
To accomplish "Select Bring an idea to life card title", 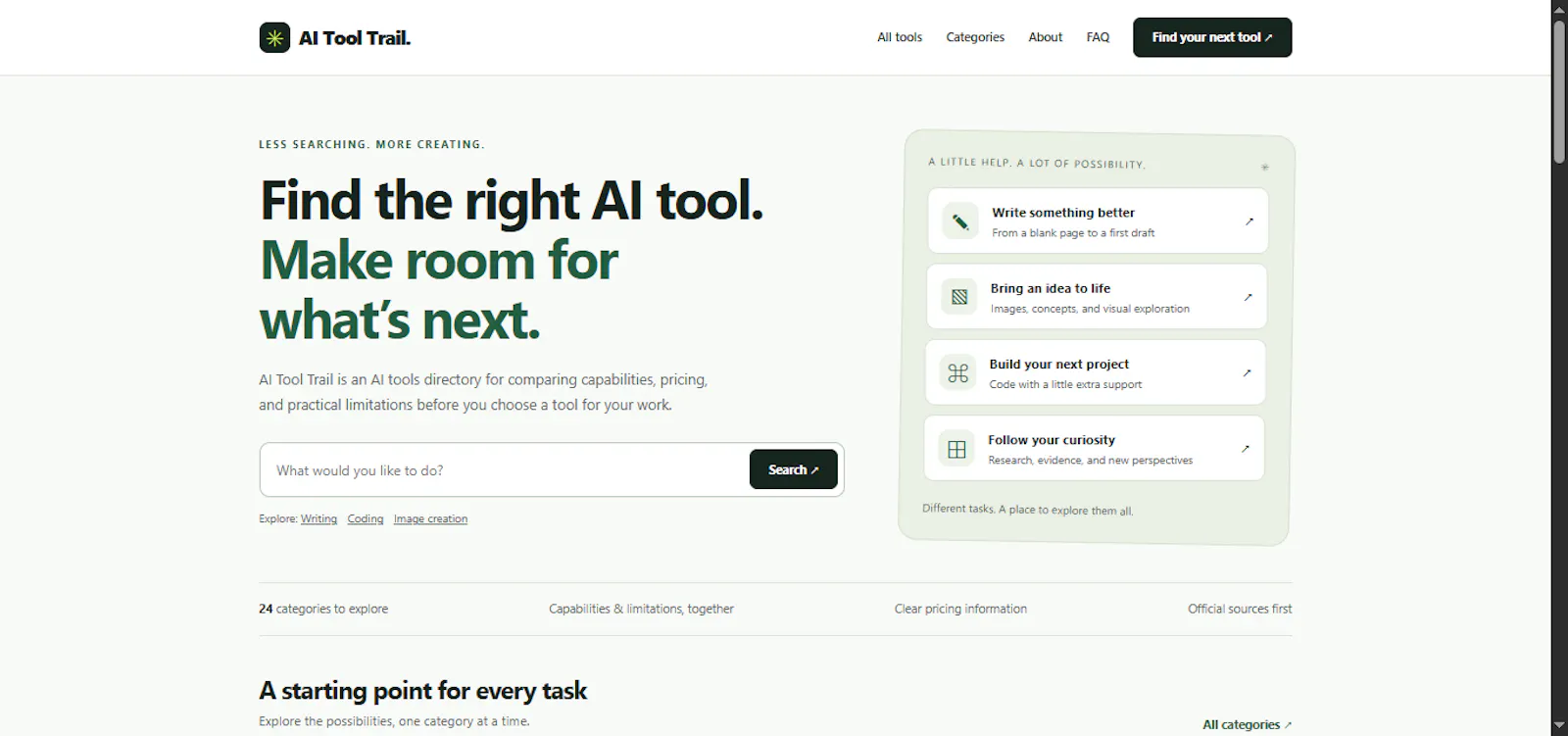I will coord(1051,288).
